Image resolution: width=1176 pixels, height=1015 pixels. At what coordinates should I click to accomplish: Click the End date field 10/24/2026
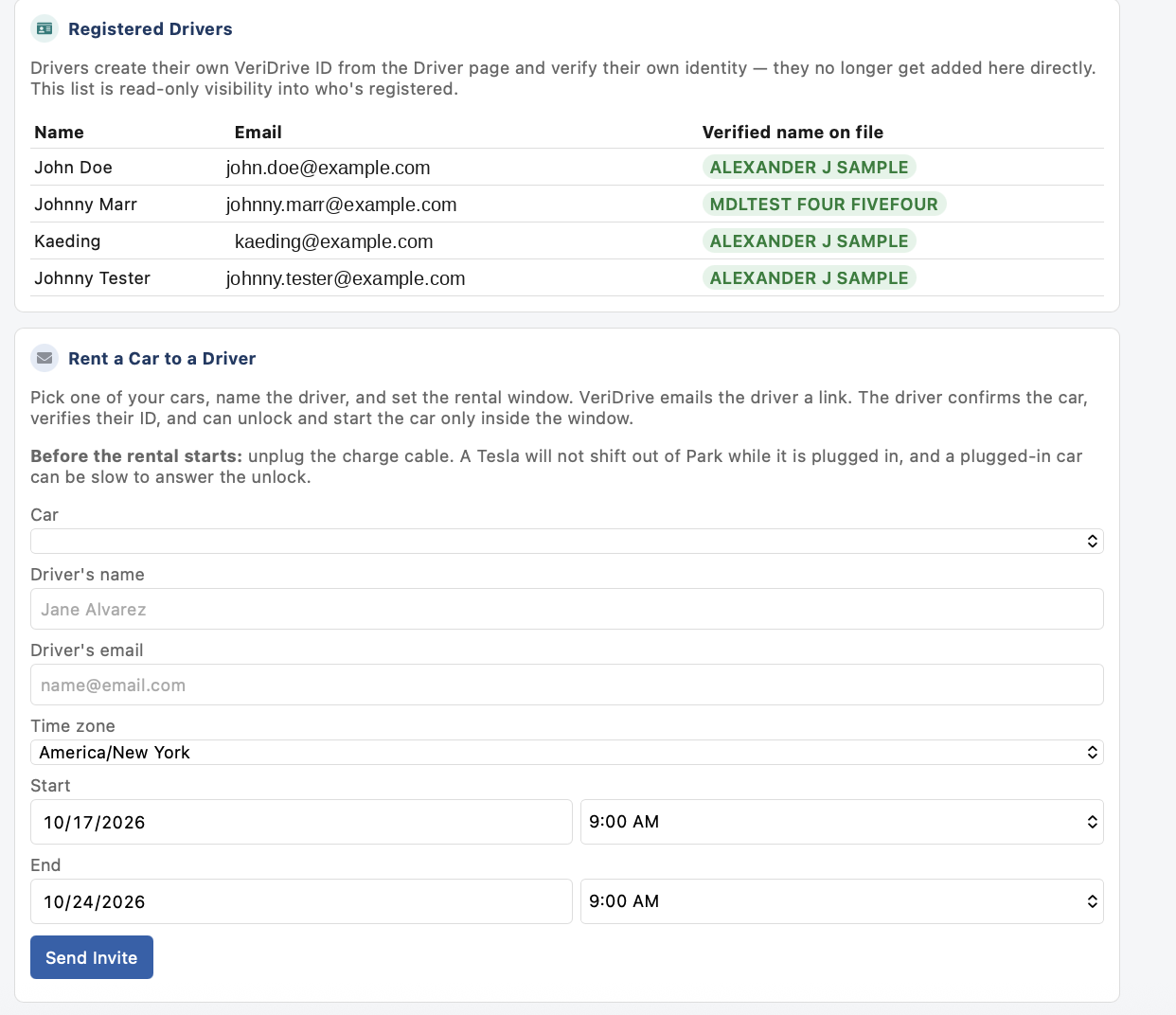(x=301, y=901)
